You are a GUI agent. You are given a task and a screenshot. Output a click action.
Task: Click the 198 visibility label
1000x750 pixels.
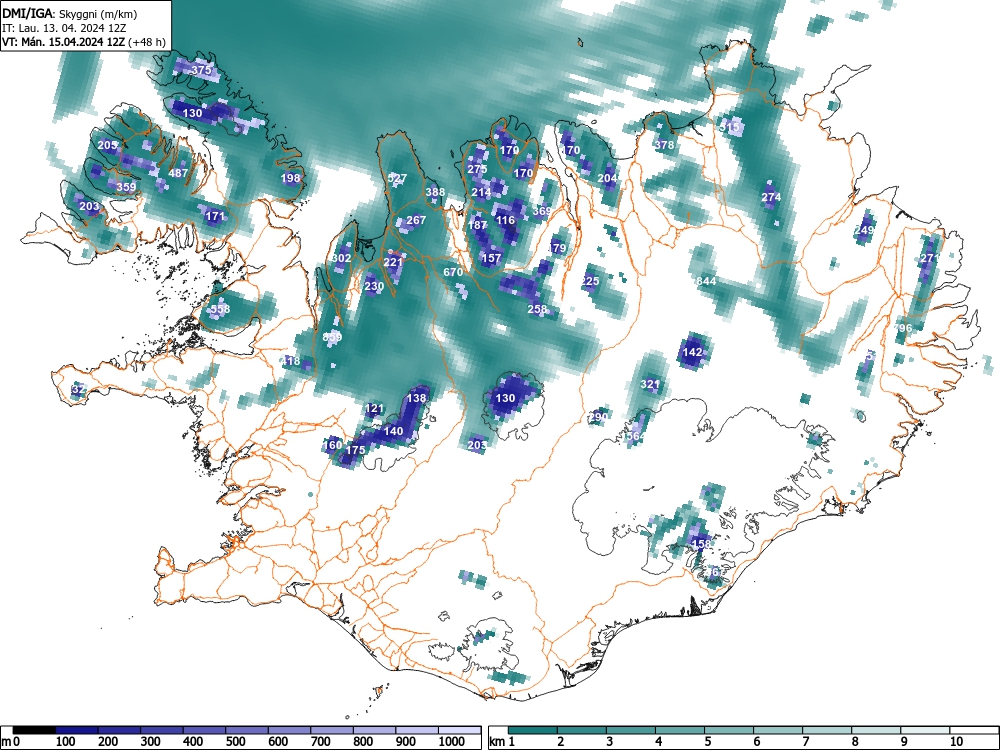[x=290, y=178]
